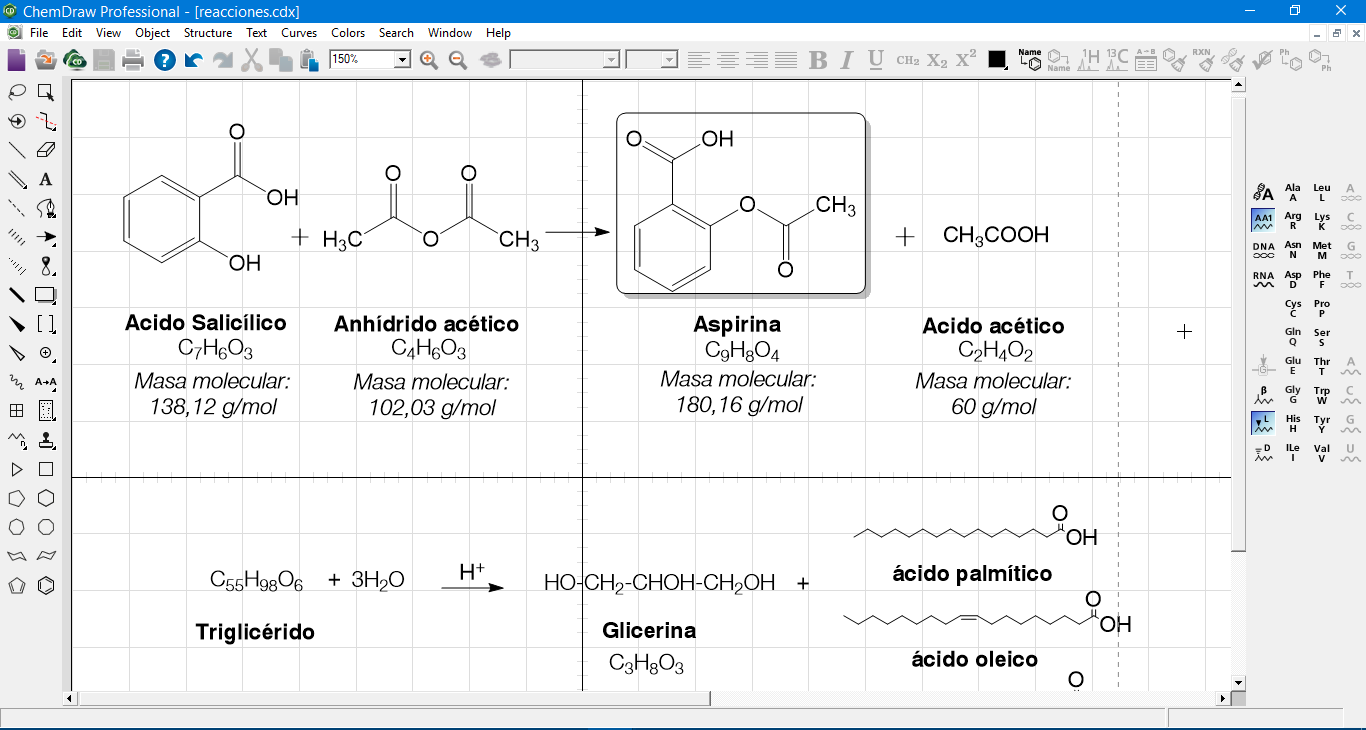Image resolution: width=1366 pixels, height=730 pixels.
Task: Select the Benzene ring tool
Action: tap(45, 586)
